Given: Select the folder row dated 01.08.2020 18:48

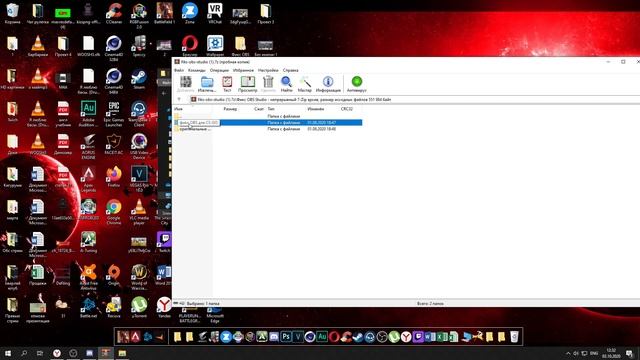Looking at the screenshot, I should [268, 129].
